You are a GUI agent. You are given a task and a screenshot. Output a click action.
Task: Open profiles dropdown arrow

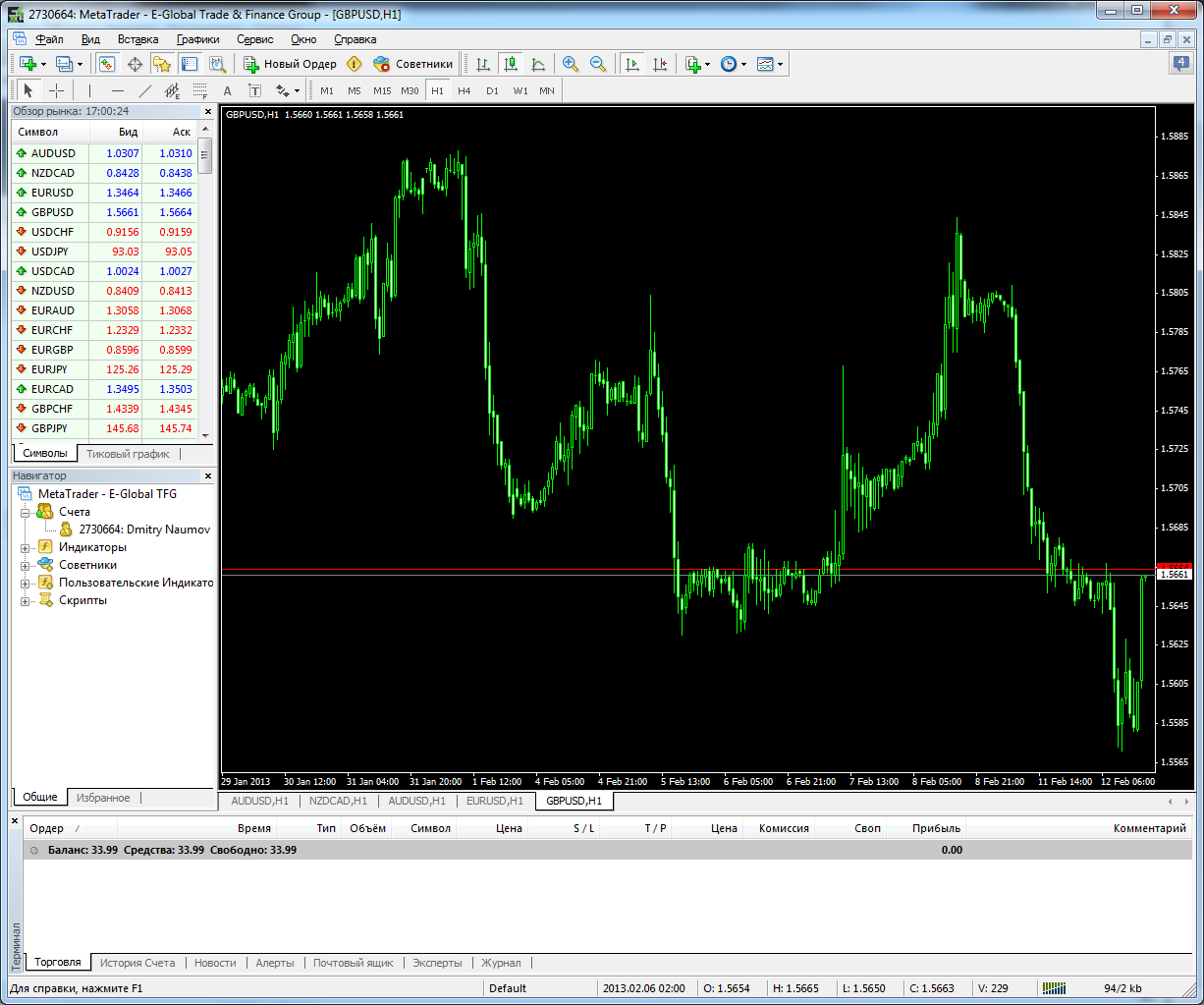click(81, 64)
